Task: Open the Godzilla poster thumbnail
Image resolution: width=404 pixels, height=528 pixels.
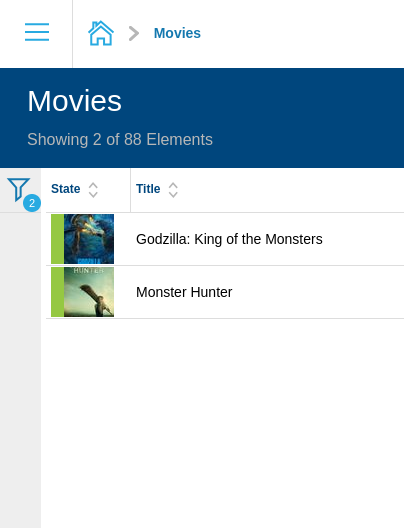Action: 89,239
